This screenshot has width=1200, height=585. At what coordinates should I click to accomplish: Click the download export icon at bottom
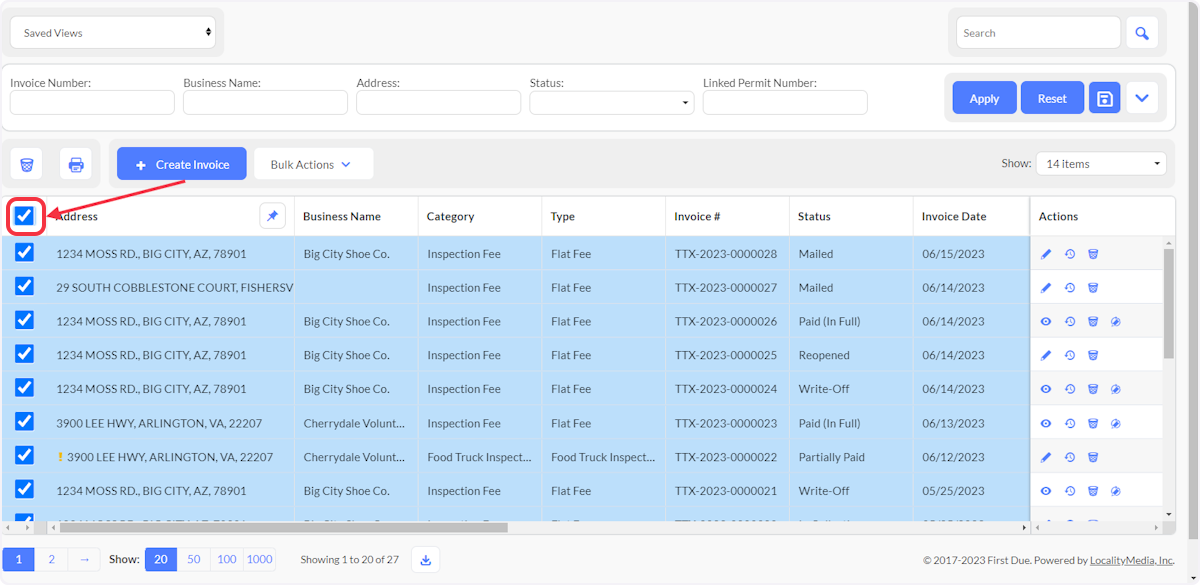click(425, 560)
